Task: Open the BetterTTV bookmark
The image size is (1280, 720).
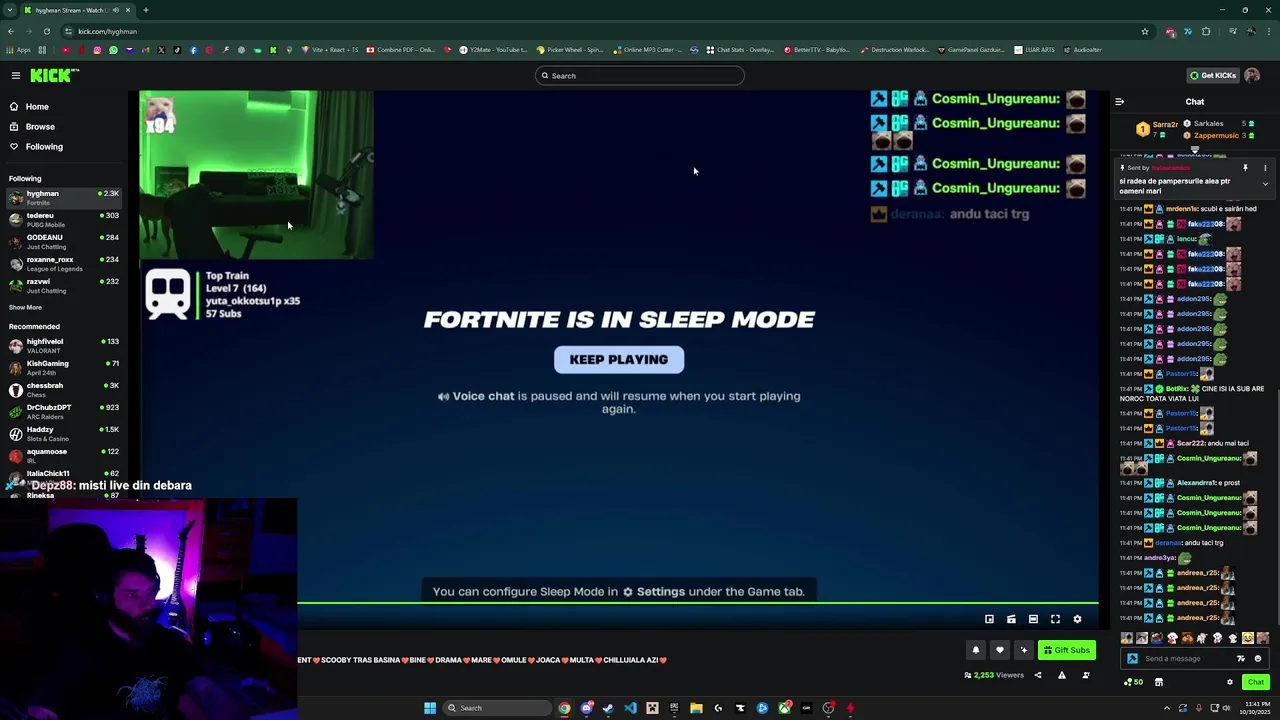Action: coord(817,49)
